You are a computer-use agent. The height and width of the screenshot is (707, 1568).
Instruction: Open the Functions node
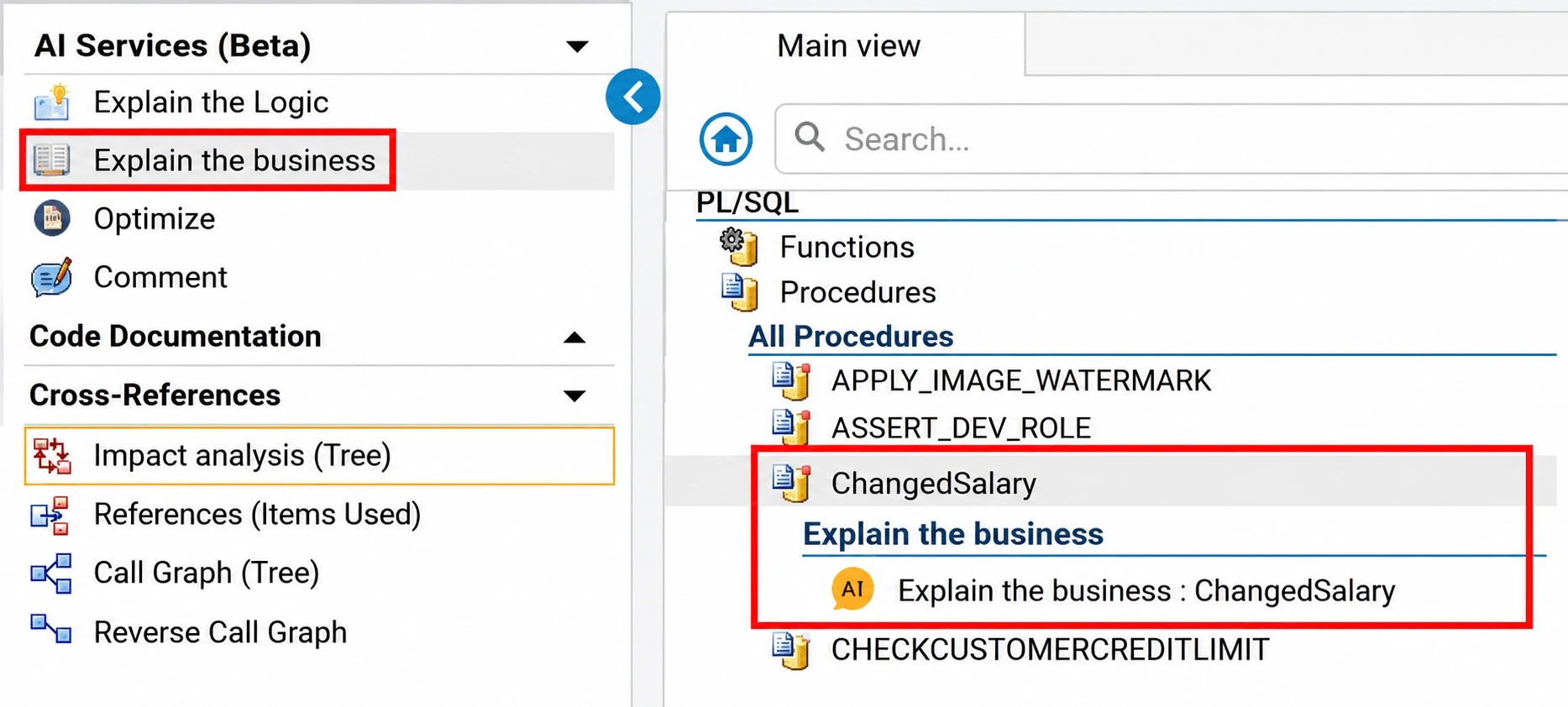(x=847, y=247)
